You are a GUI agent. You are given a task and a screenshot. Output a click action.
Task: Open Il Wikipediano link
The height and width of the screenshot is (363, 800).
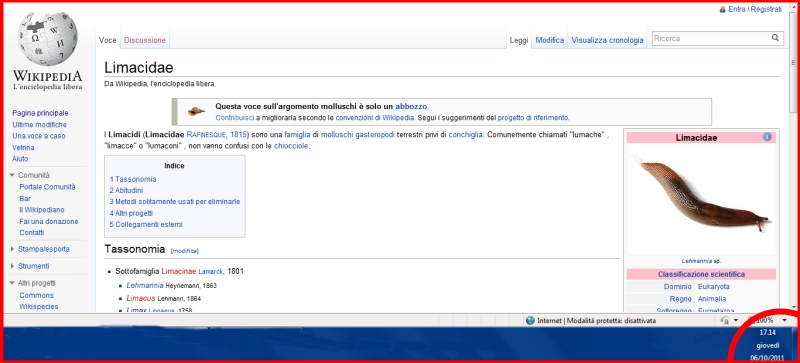click(x=42, y=210)
